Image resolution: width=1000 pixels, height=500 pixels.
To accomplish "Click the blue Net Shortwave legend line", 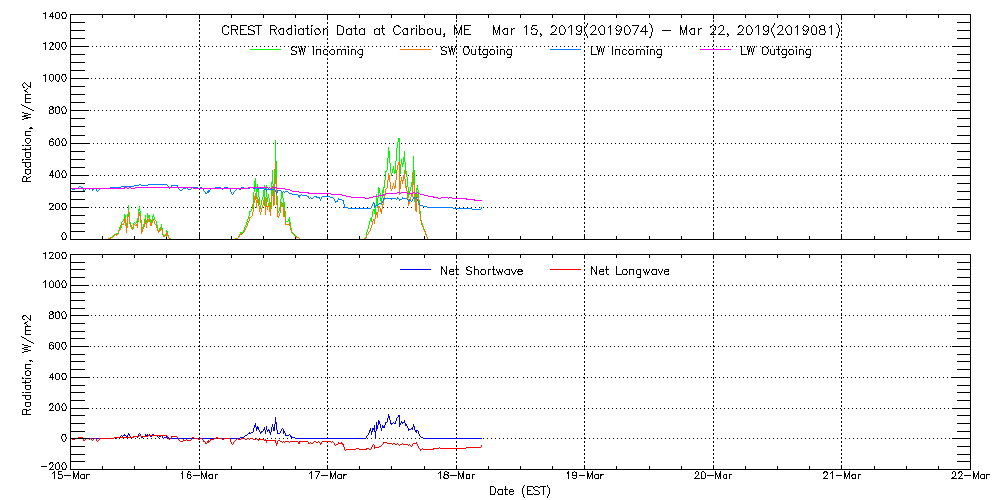I will point(415,270).
